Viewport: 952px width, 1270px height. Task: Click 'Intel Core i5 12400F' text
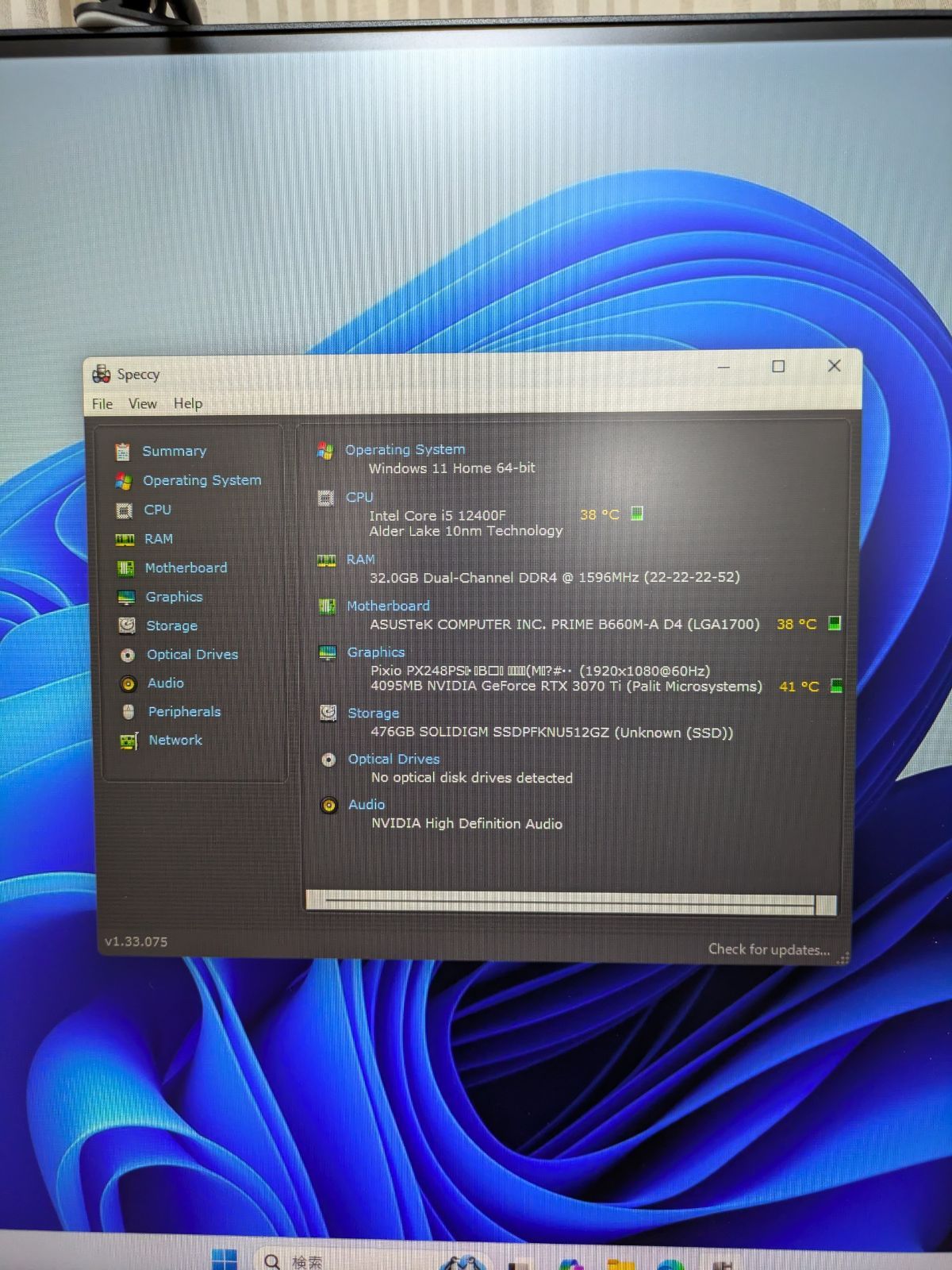[x=437, y=515]
